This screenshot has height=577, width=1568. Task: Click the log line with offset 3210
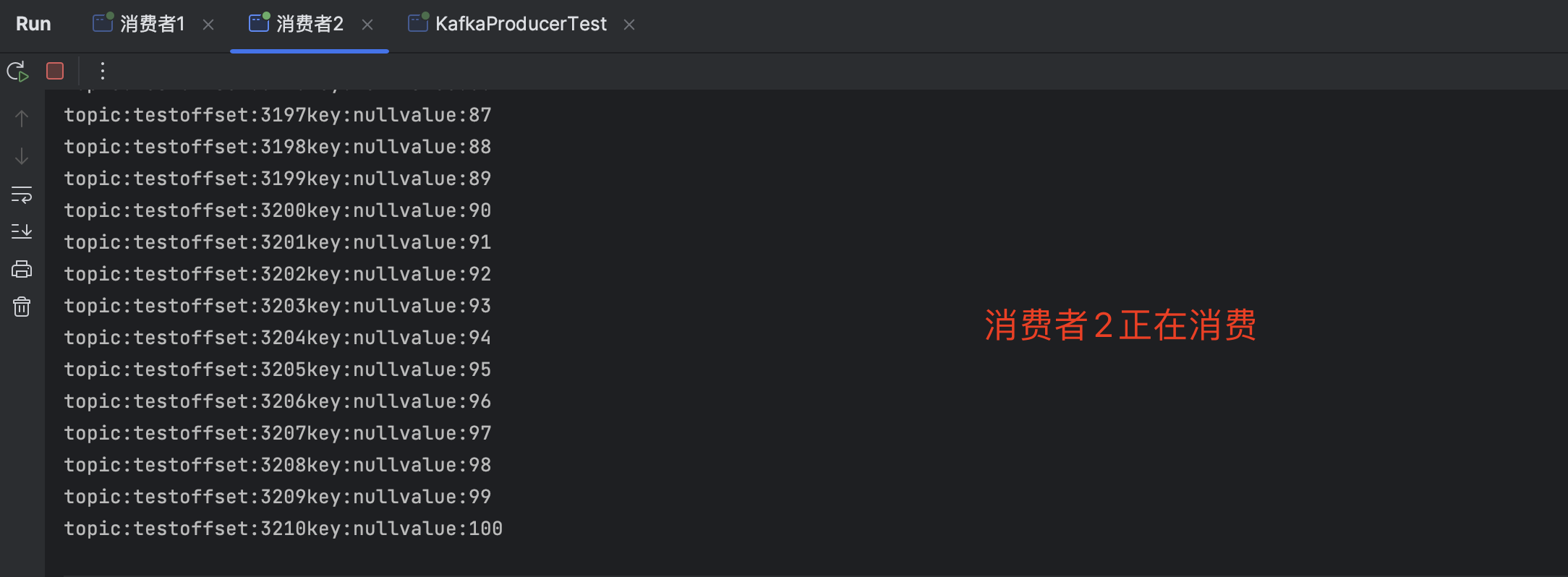click(x=283, y=529)
